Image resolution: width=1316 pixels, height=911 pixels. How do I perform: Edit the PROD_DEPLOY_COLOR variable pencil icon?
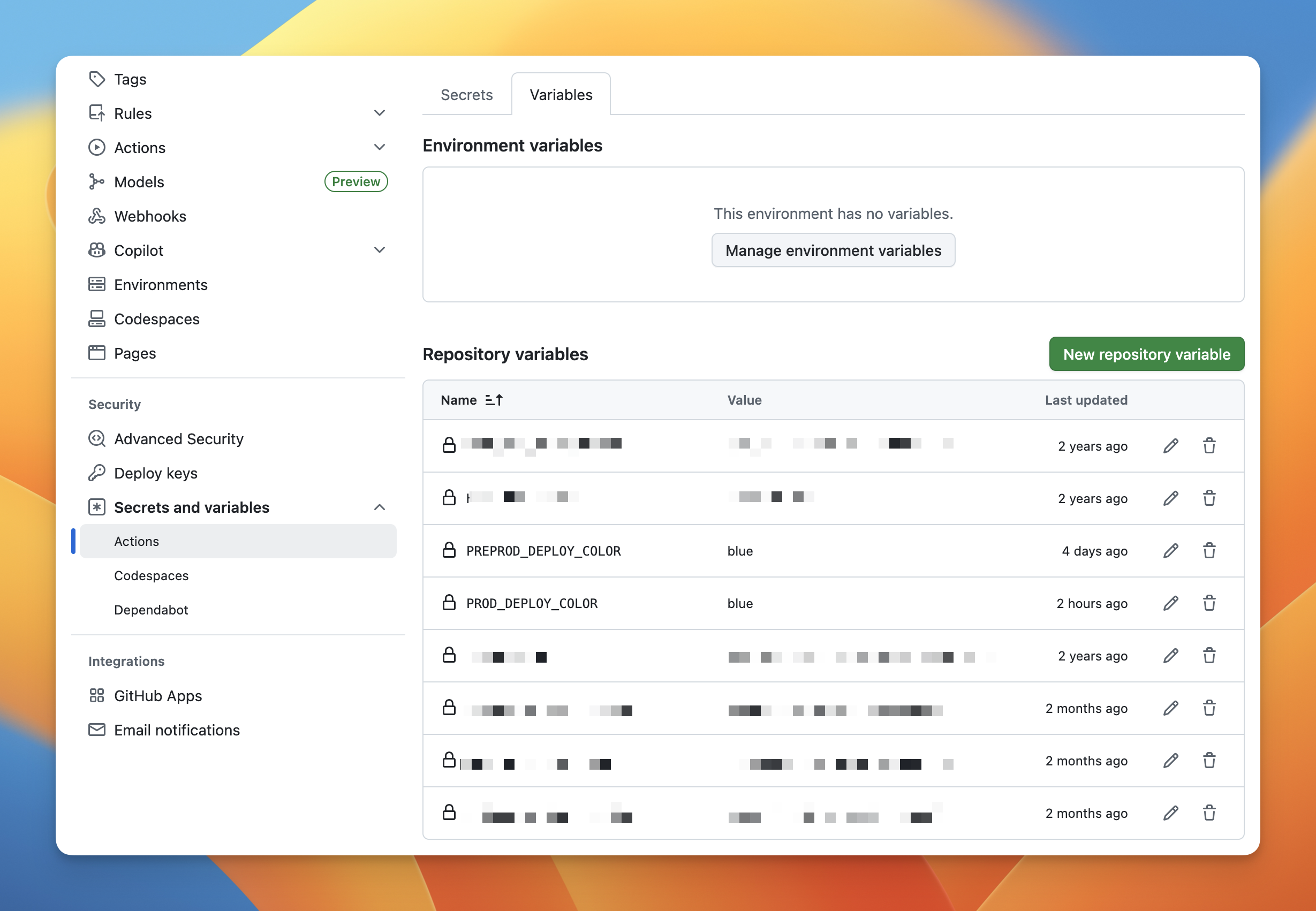pos(1170,603)
